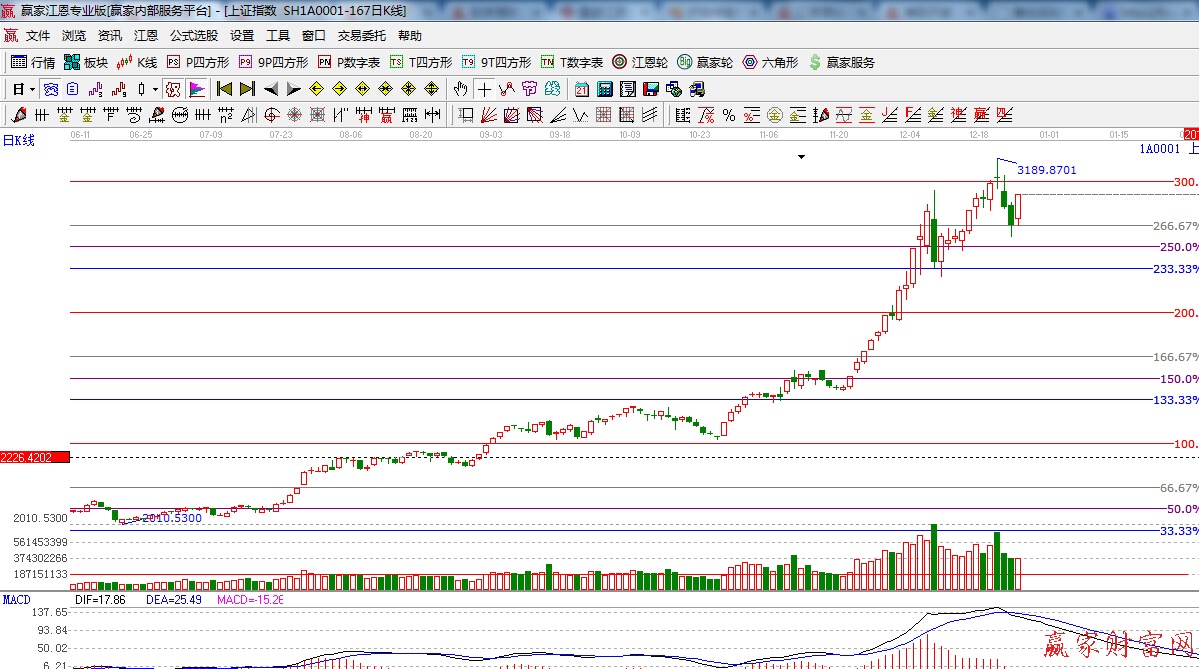Toggle the pressed colored flag chart button
This screenshot has width=1199, height=669.
[196, 89]
